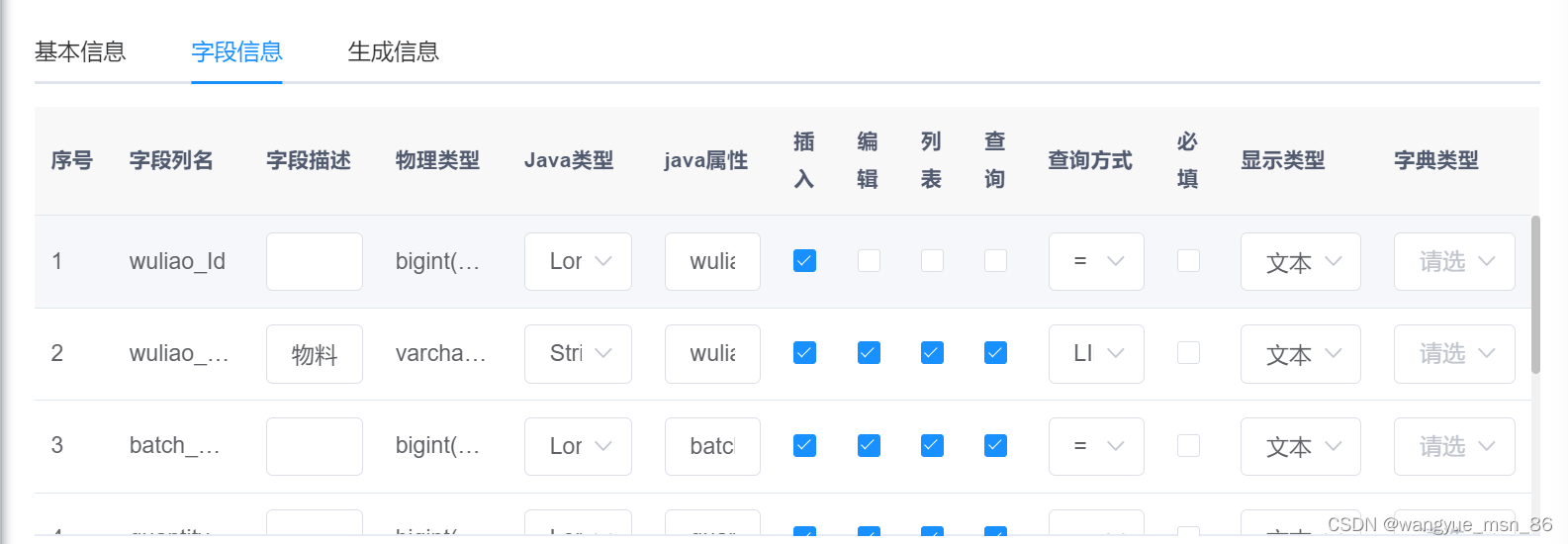This screenshot has width=1568, height=544.
Task: Uncheck 插入 checkbox in row 2
Action: [x=804, y=352]
